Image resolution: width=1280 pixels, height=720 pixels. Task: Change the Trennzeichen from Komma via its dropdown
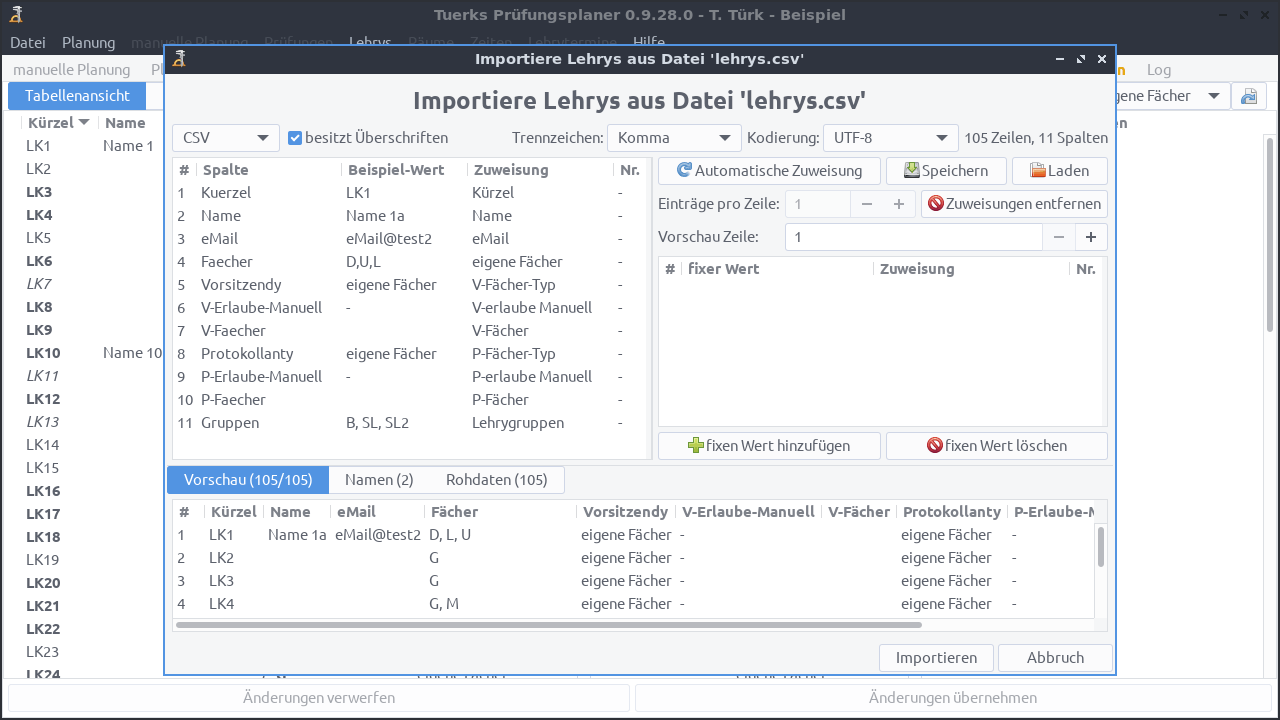[x=673, y=137]
